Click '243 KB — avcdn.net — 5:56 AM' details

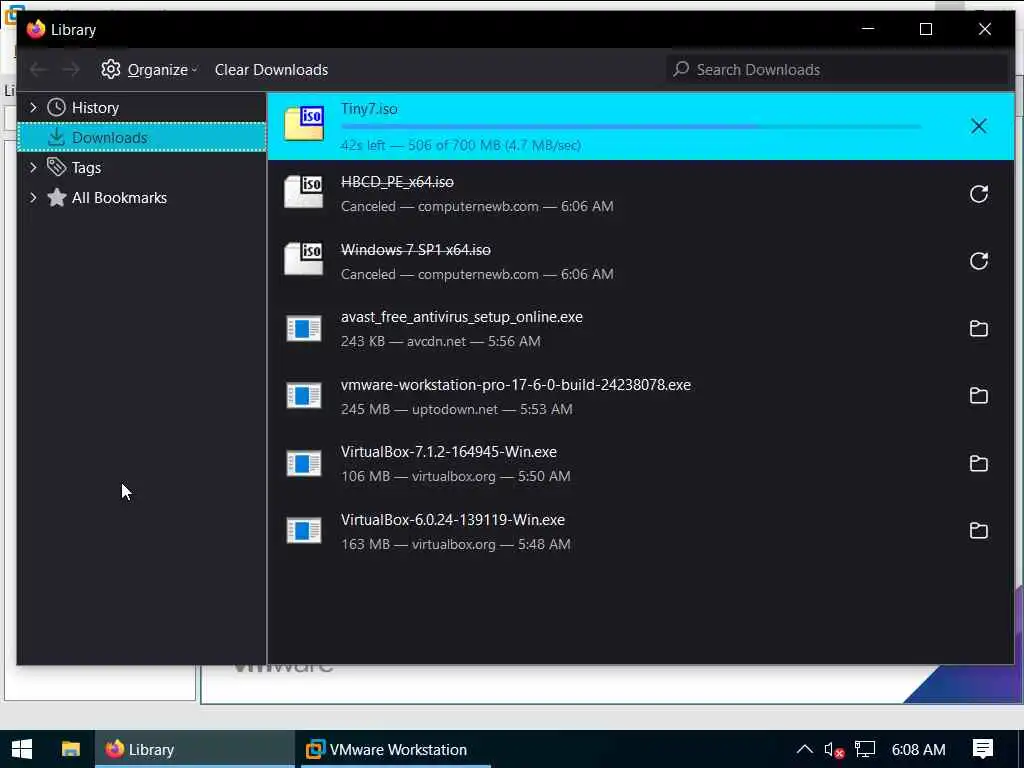(x=441, y=342)
